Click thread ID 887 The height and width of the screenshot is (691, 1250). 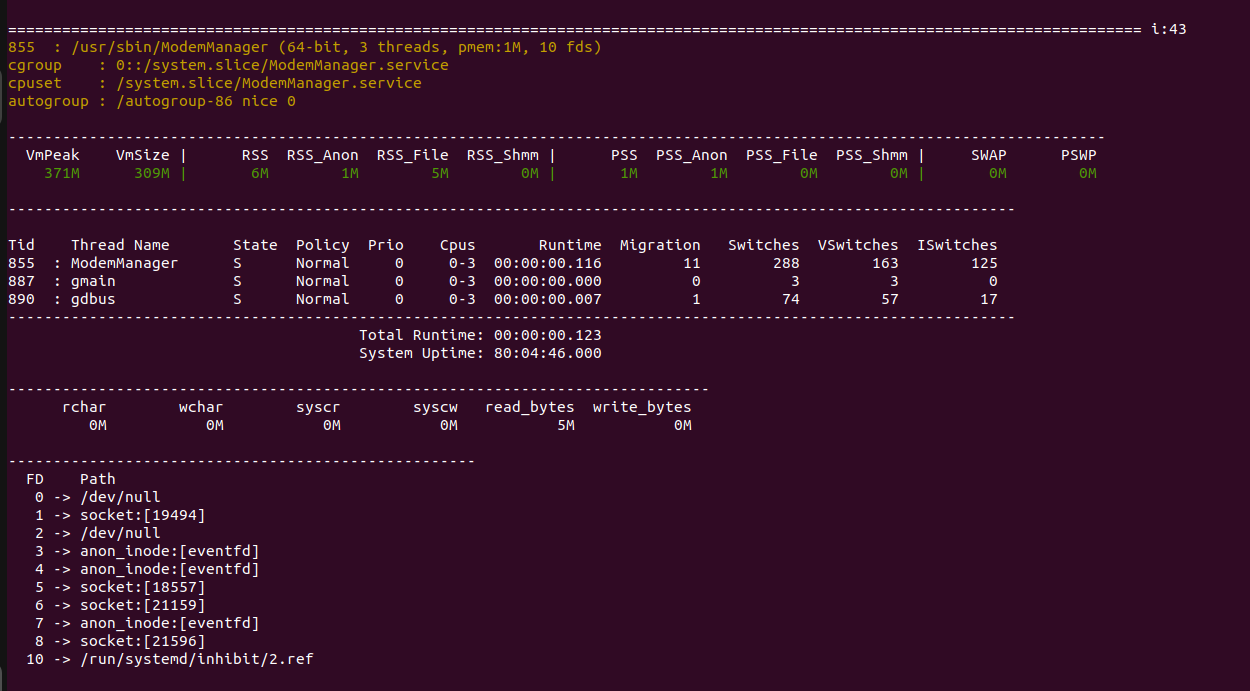point(21,281)
